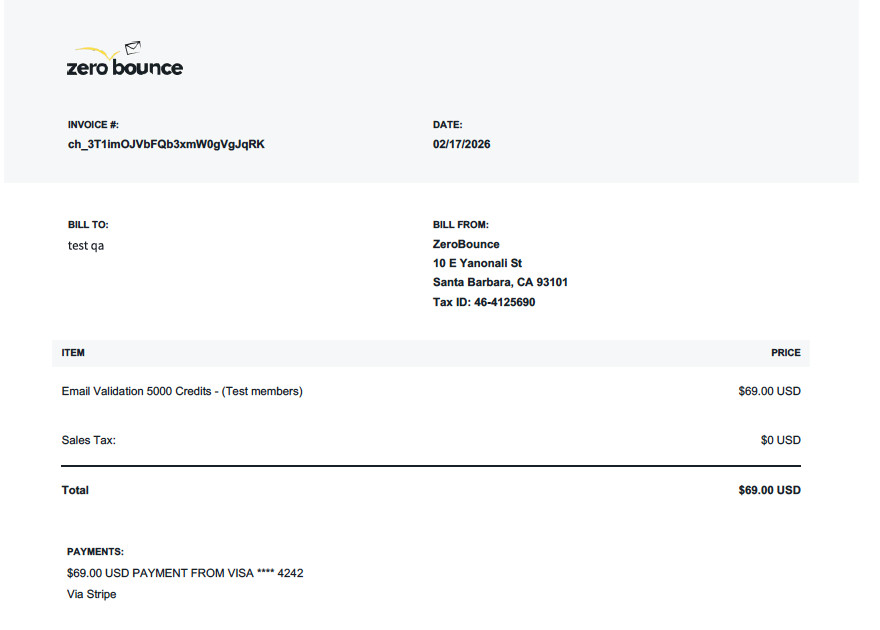Select the flying envelope icon above the logo
Screen dimensions: 880x630
point(131,46)
